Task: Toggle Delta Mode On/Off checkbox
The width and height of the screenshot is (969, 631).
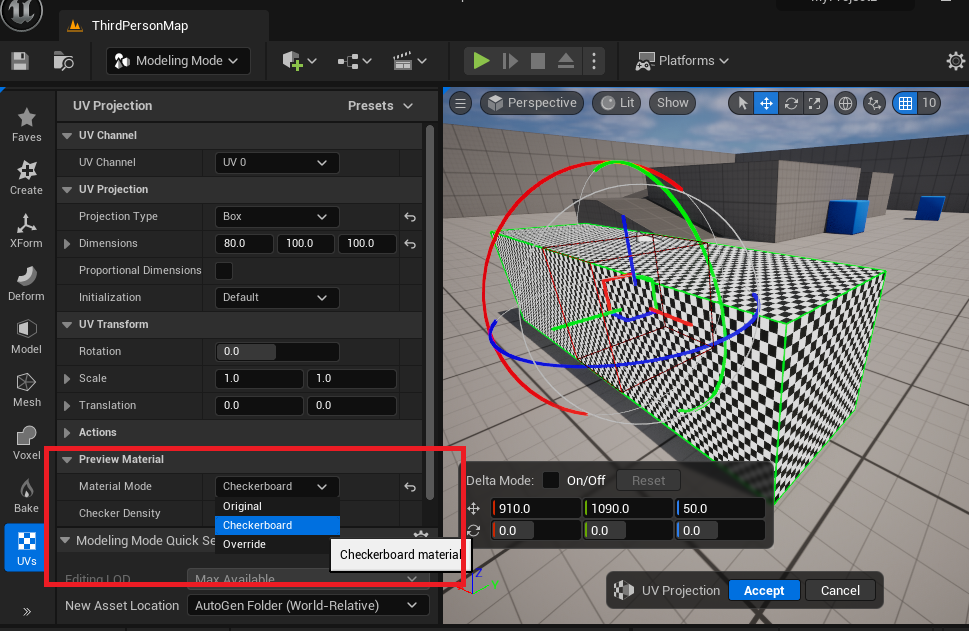Action: (x=550, y=480)
